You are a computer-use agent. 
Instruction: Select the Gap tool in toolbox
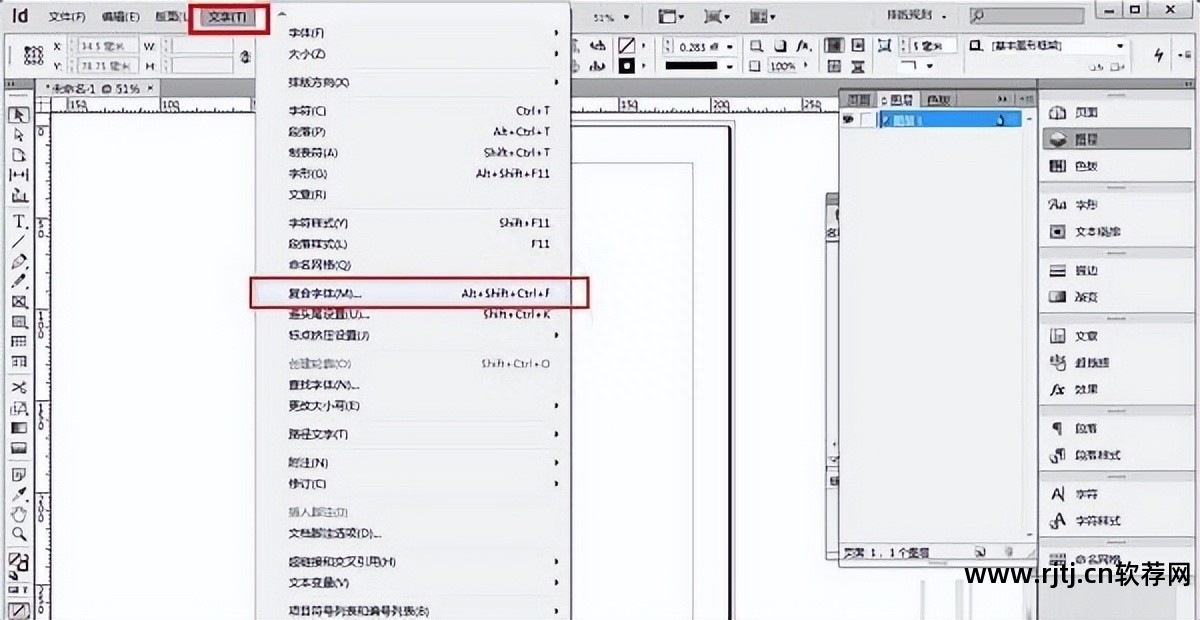(19, 175)
